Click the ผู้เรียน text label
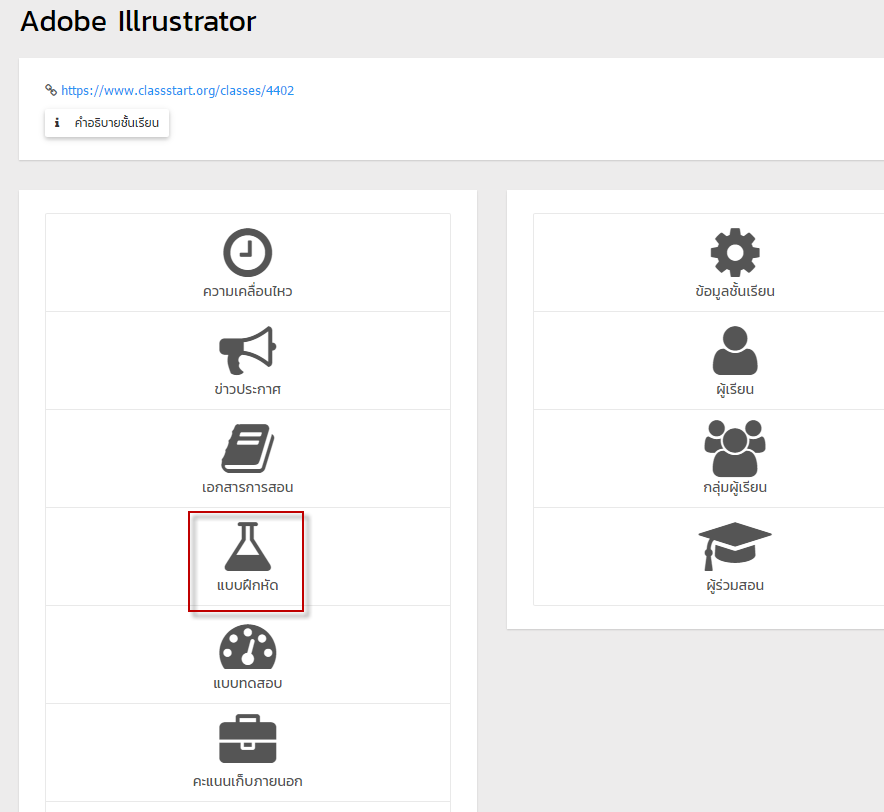This screenshot has height=812, width=884. (x=735, y=389)
